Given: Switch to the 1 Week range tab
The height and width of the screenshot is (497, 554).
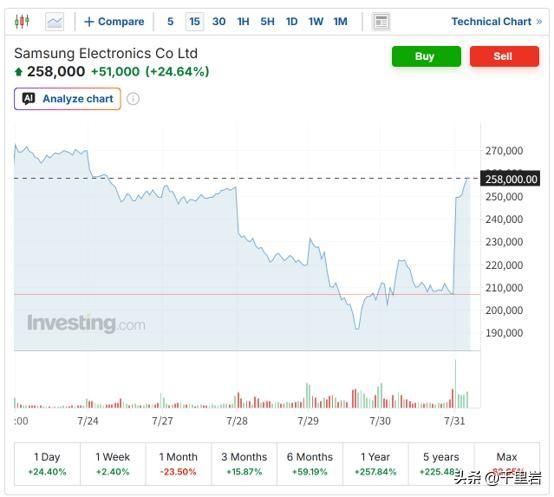Looking at the screenshot, I should pos(113,464).
